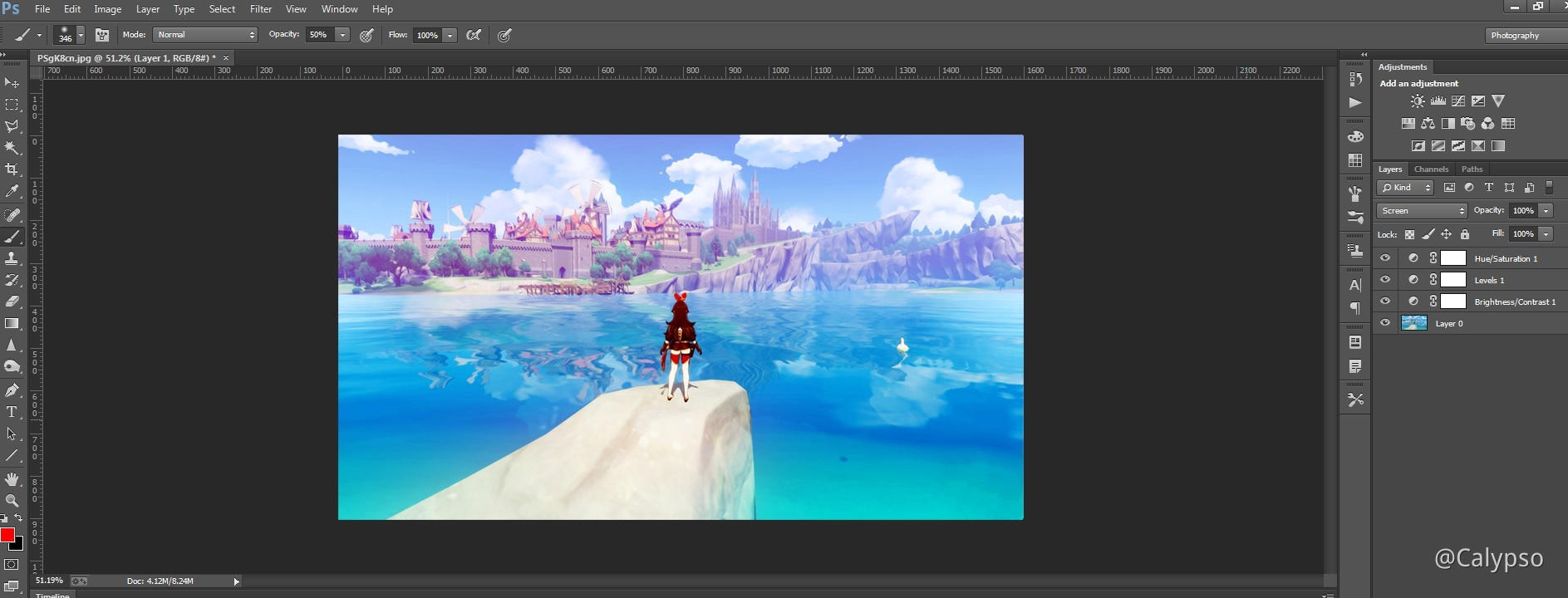Open the Actions panel play icon
The image size is (1568, 598).
[x=1355, y=103]
